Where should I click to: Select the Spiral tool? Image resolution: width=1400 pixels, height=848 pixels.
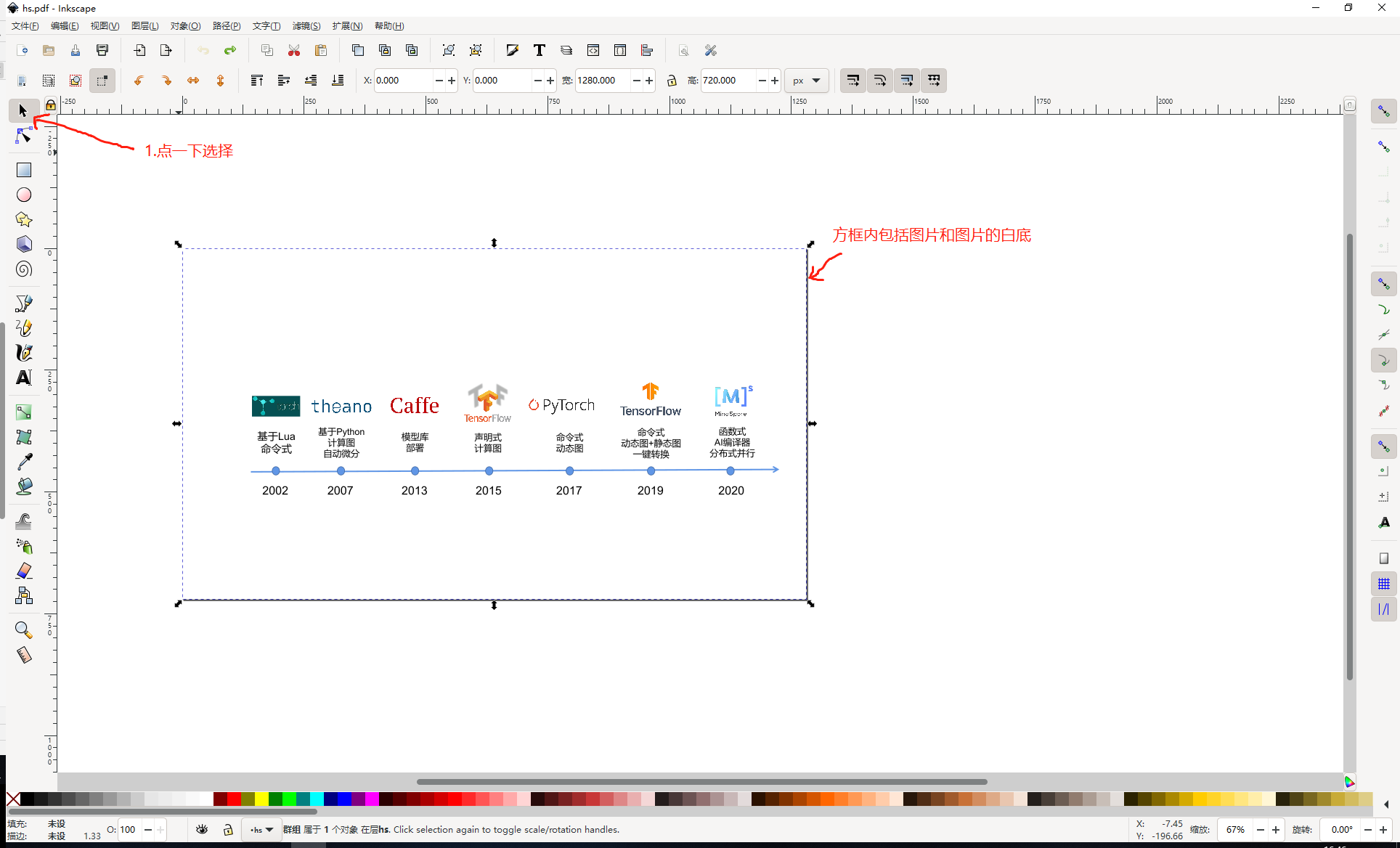(24, 269)
